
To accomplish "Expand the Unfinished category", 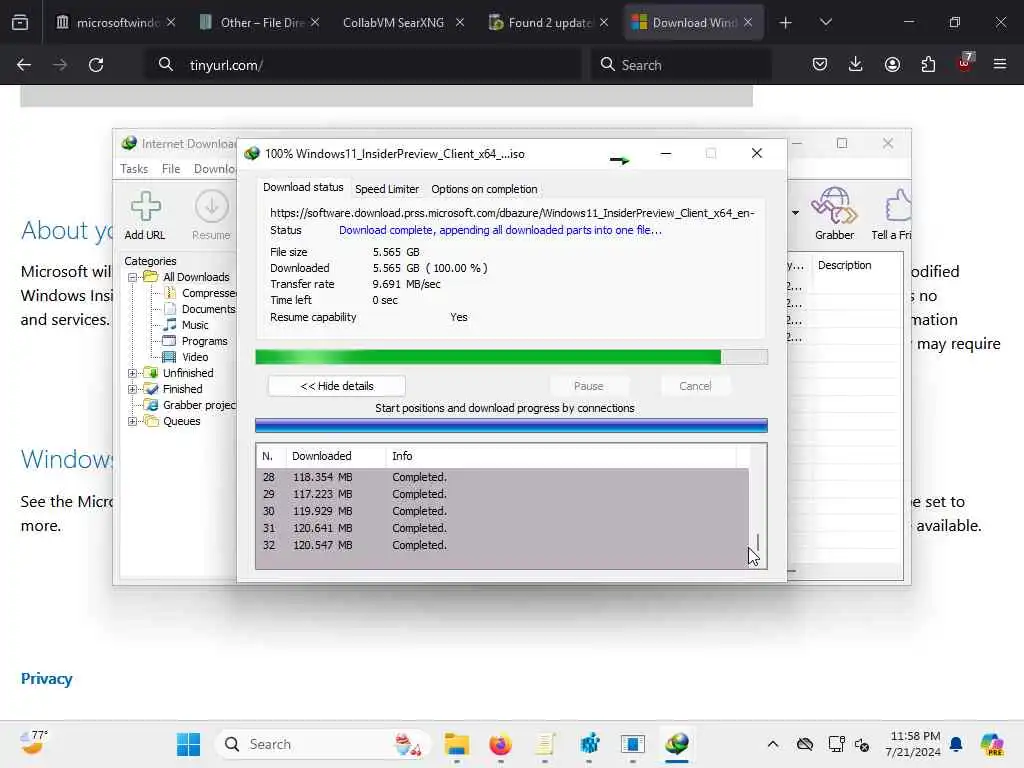I will (133, 373).
